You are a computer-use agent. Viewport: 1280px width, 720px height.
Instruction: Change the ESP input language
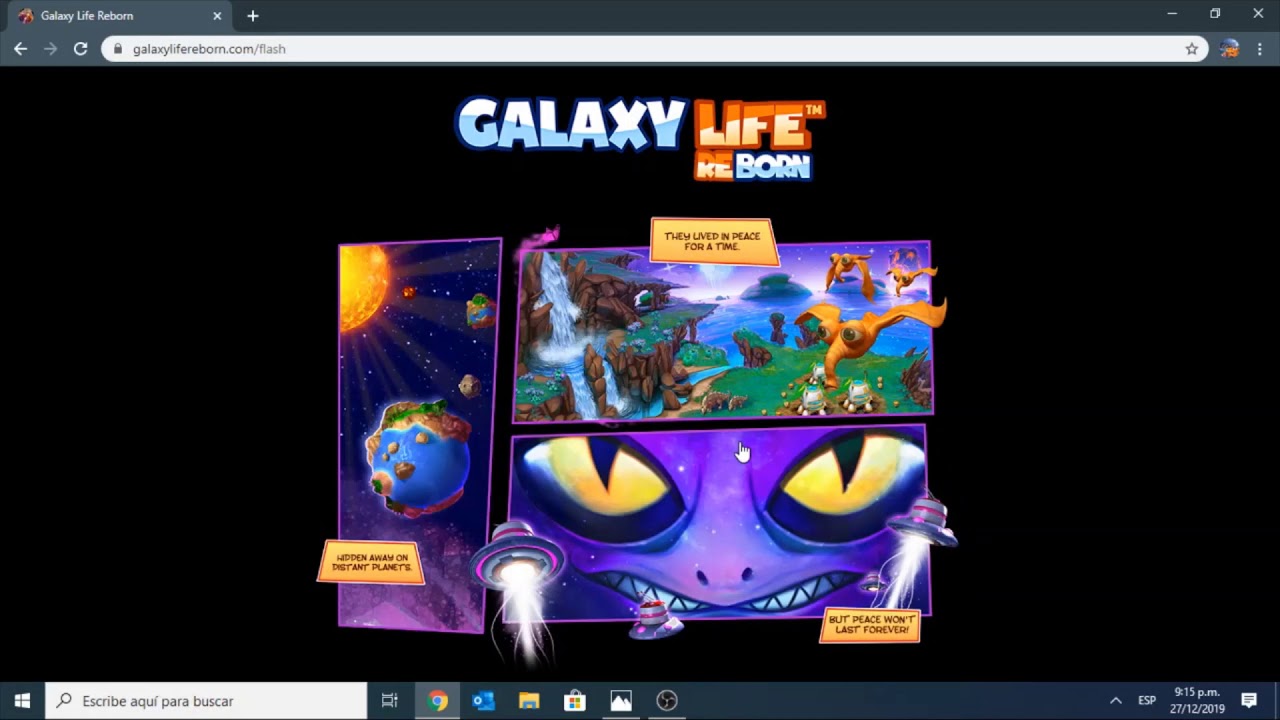point(1147,701)
